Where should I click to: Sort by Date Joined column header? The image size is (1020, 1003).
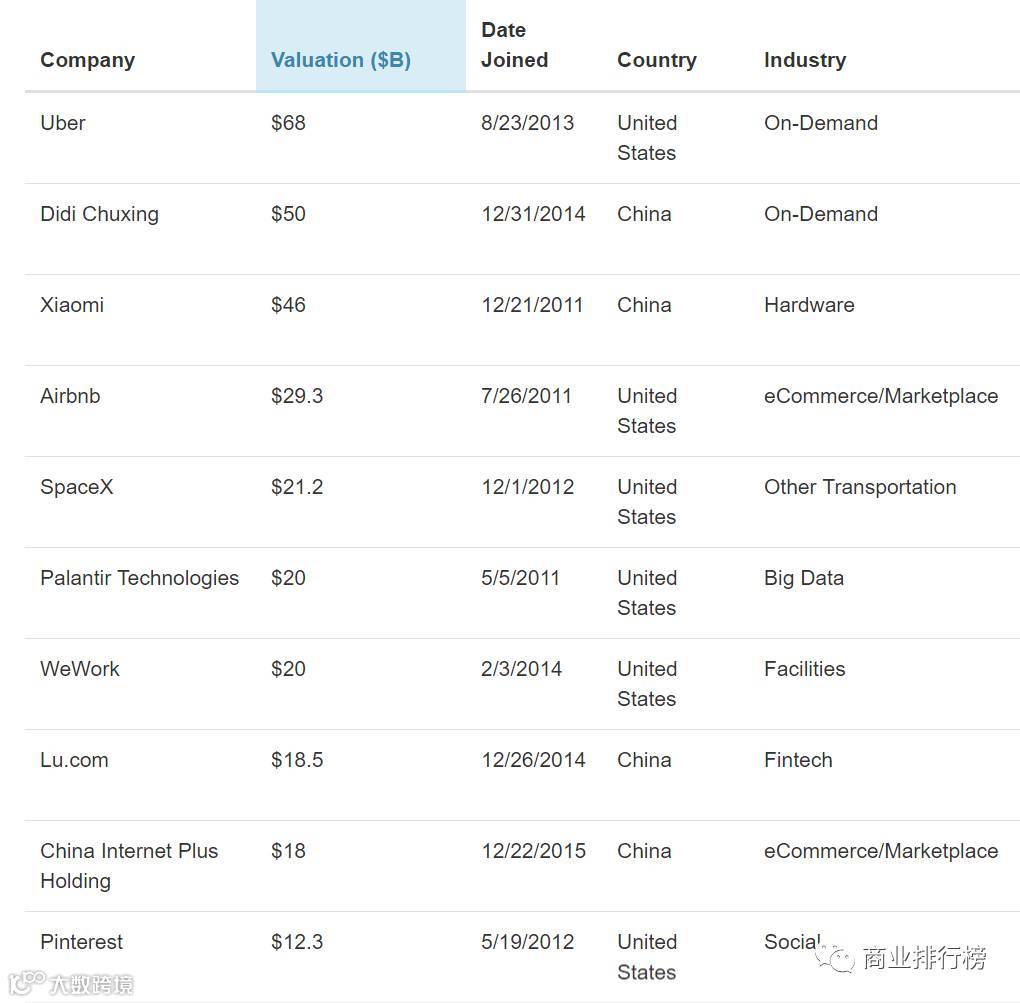[515, 45]
